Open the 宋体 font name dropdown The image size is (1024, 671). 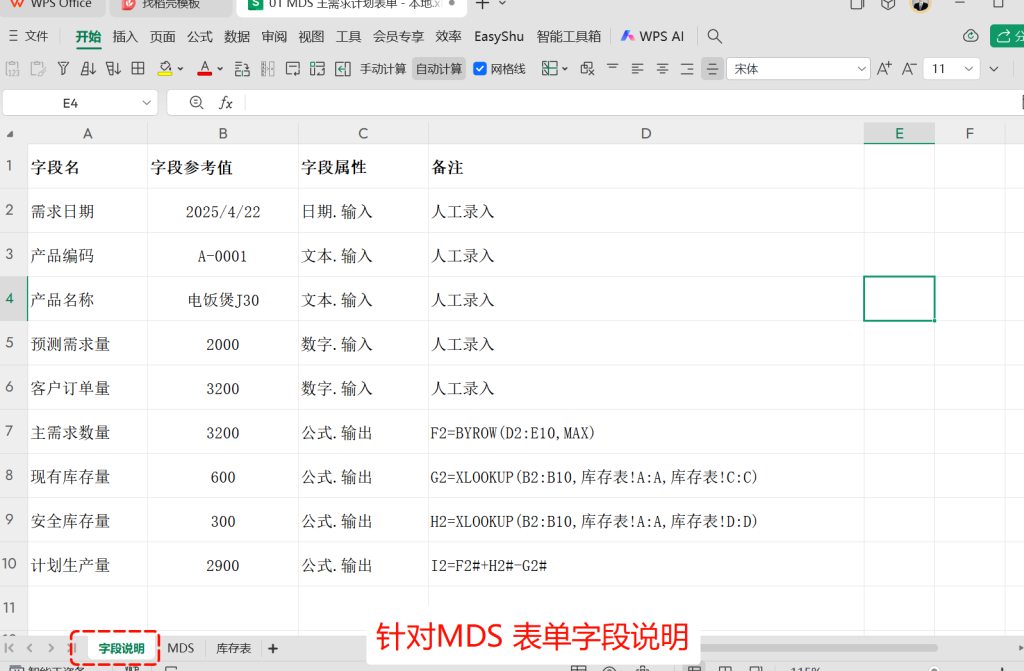861,69
